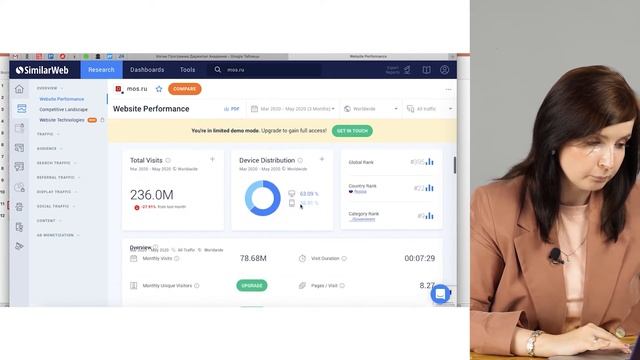640x360 pixels.
Task: Open the All traffic dropdown
Action: point(429,109)
